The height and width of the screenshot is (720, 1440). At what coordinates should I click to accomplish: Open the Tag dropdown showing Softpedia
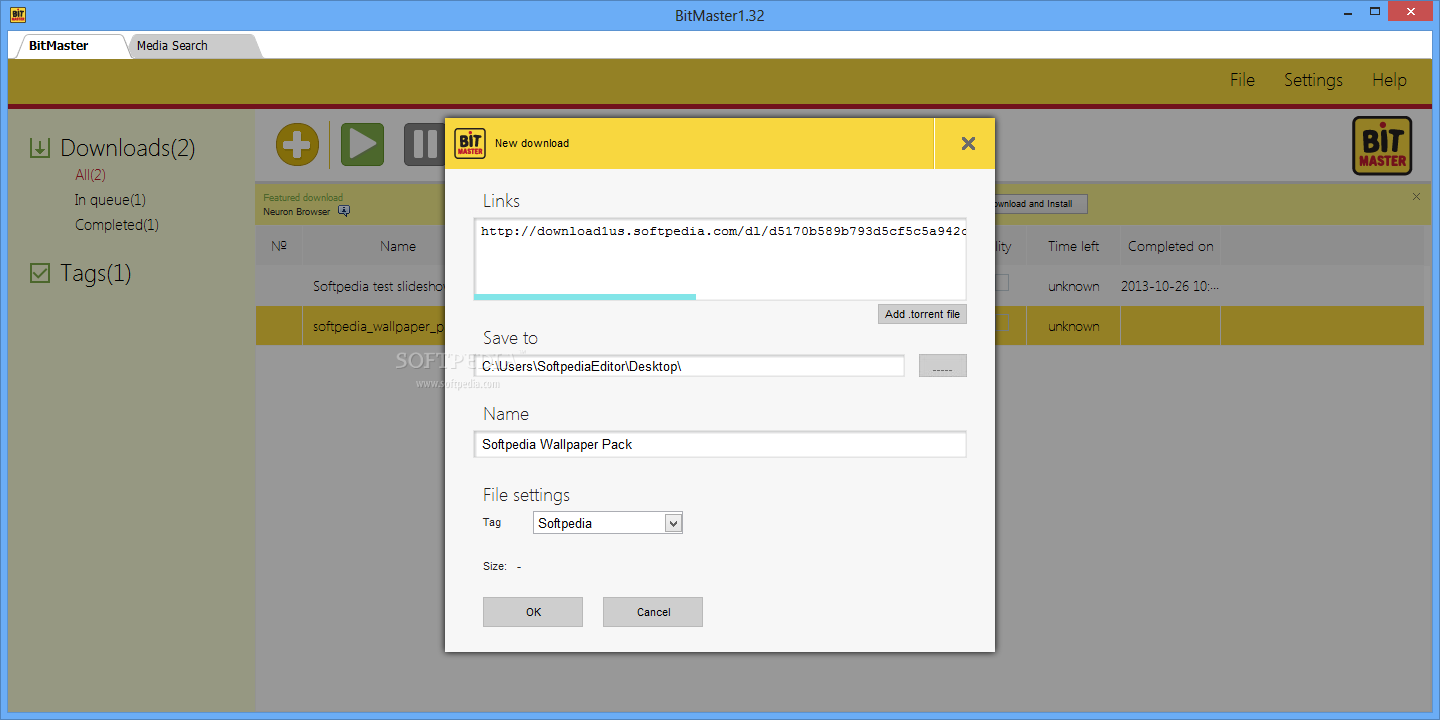point(607,523)
